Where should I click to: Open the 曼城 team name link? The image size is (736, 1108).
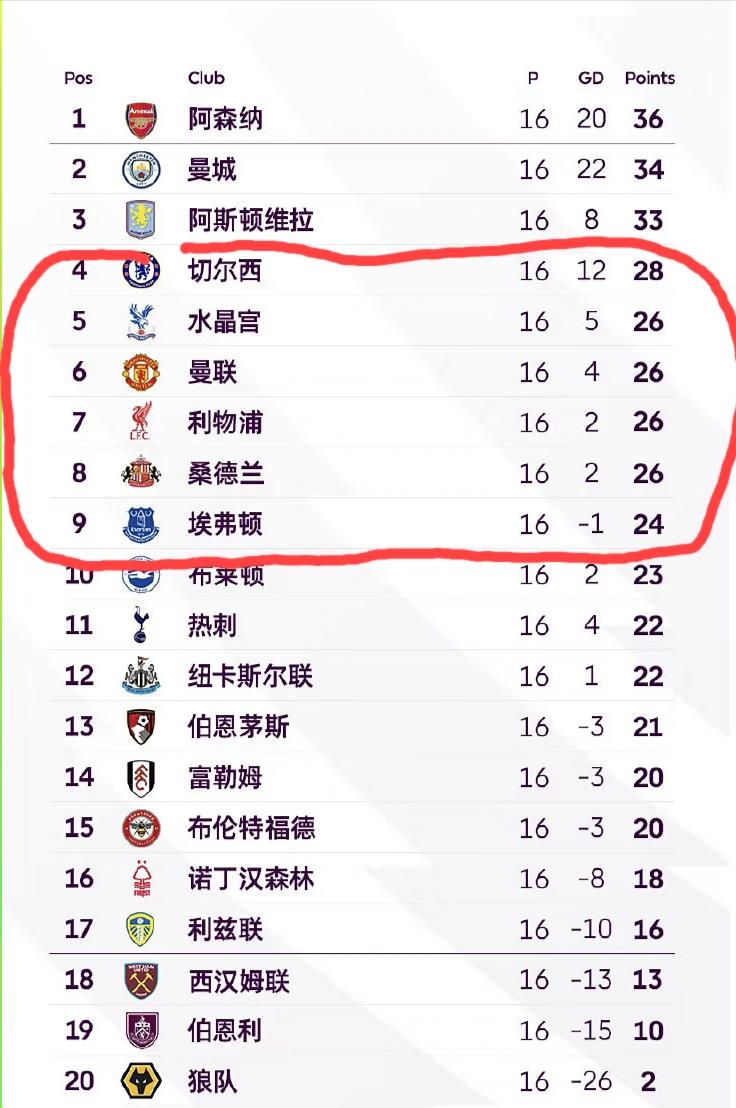pyautogui.click(x=212, y=170)
